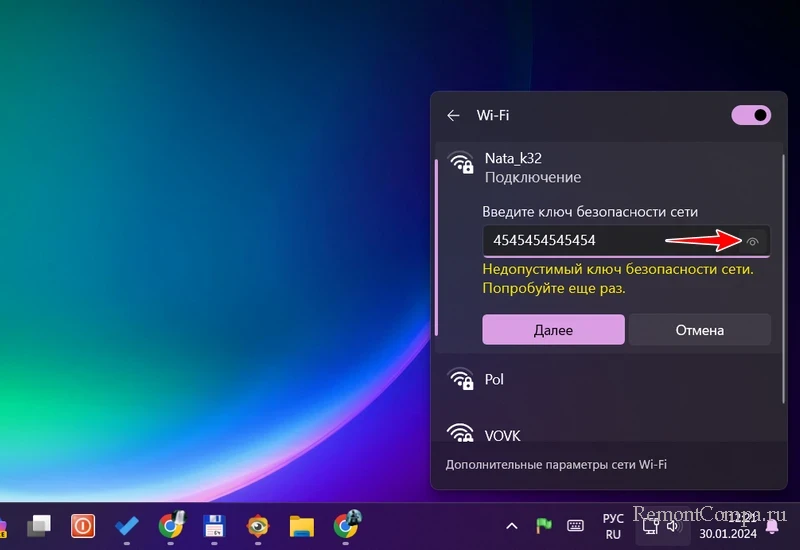
Task: Open the blue checkmark To Do app
Action: point(126,526)
